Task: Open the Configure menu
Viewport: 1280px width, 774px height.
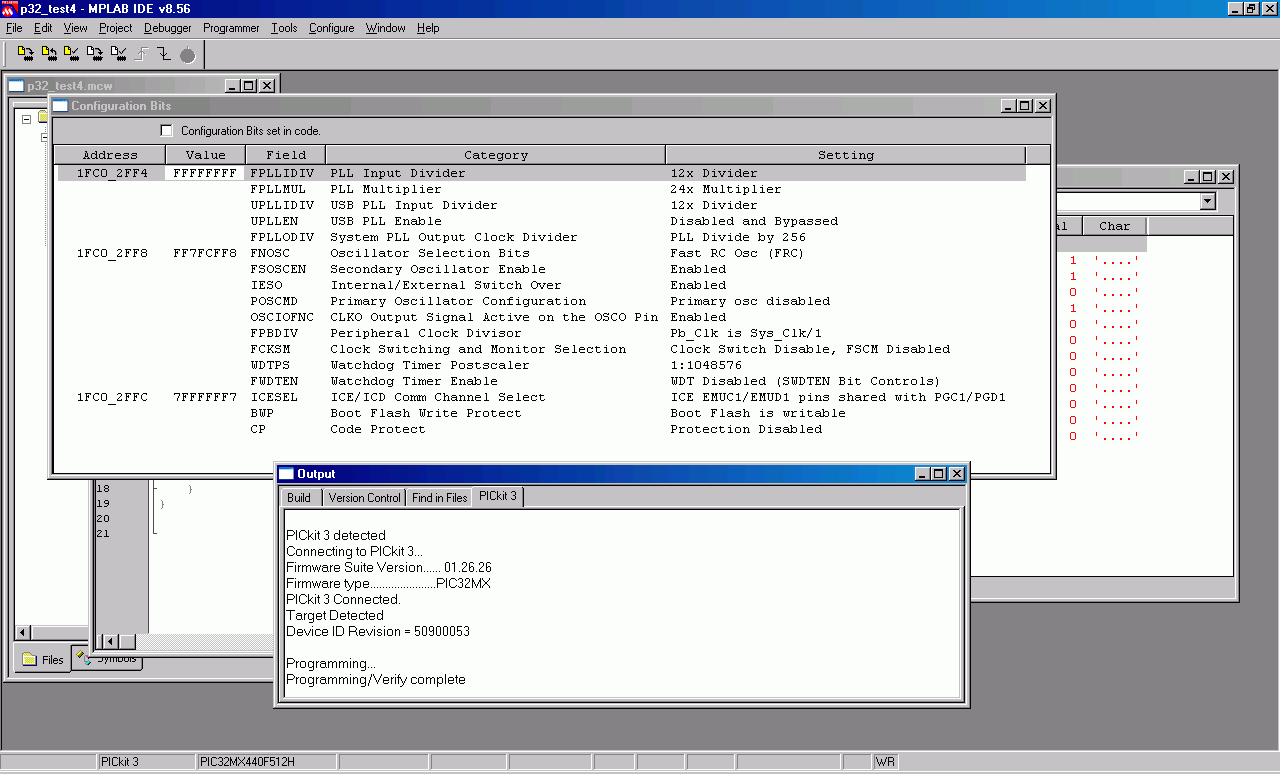Action: (x=331, y=28)
